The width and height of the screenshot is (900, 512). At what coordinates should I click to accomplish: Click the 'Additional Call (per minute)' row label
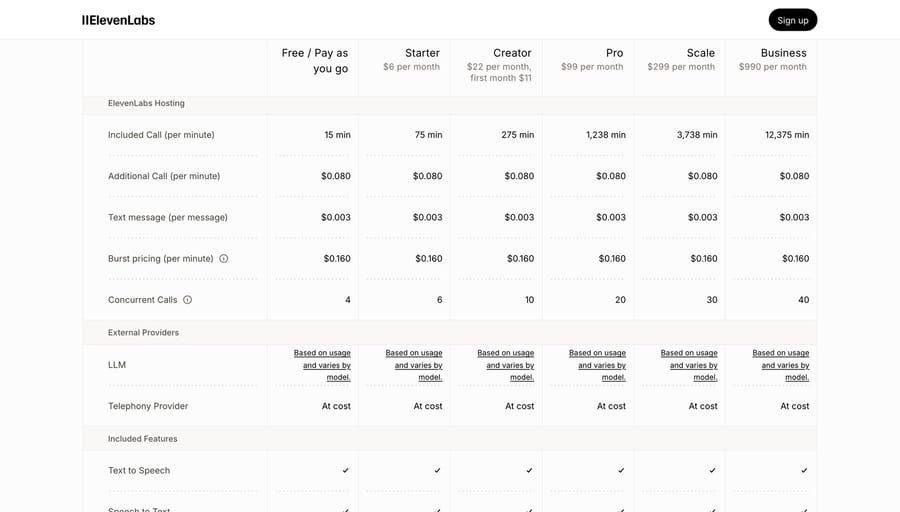[x=164, y=176]
